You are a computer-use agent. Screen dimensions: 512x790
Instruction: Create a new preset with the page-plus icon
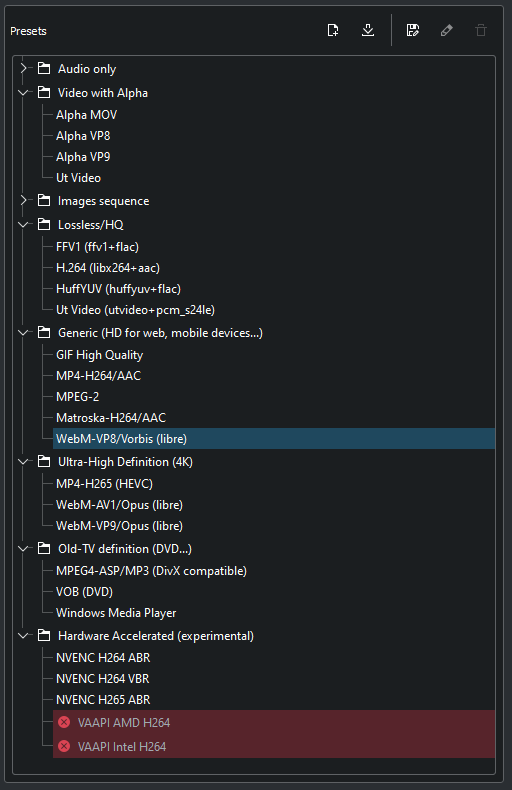333,30
